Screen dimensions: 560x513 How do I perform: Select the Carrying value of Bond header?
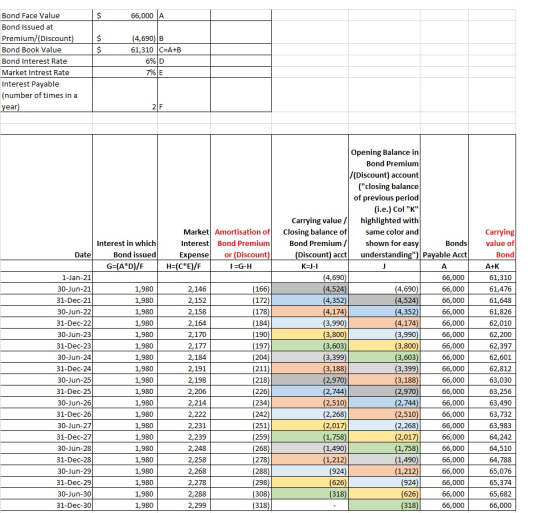492,197
